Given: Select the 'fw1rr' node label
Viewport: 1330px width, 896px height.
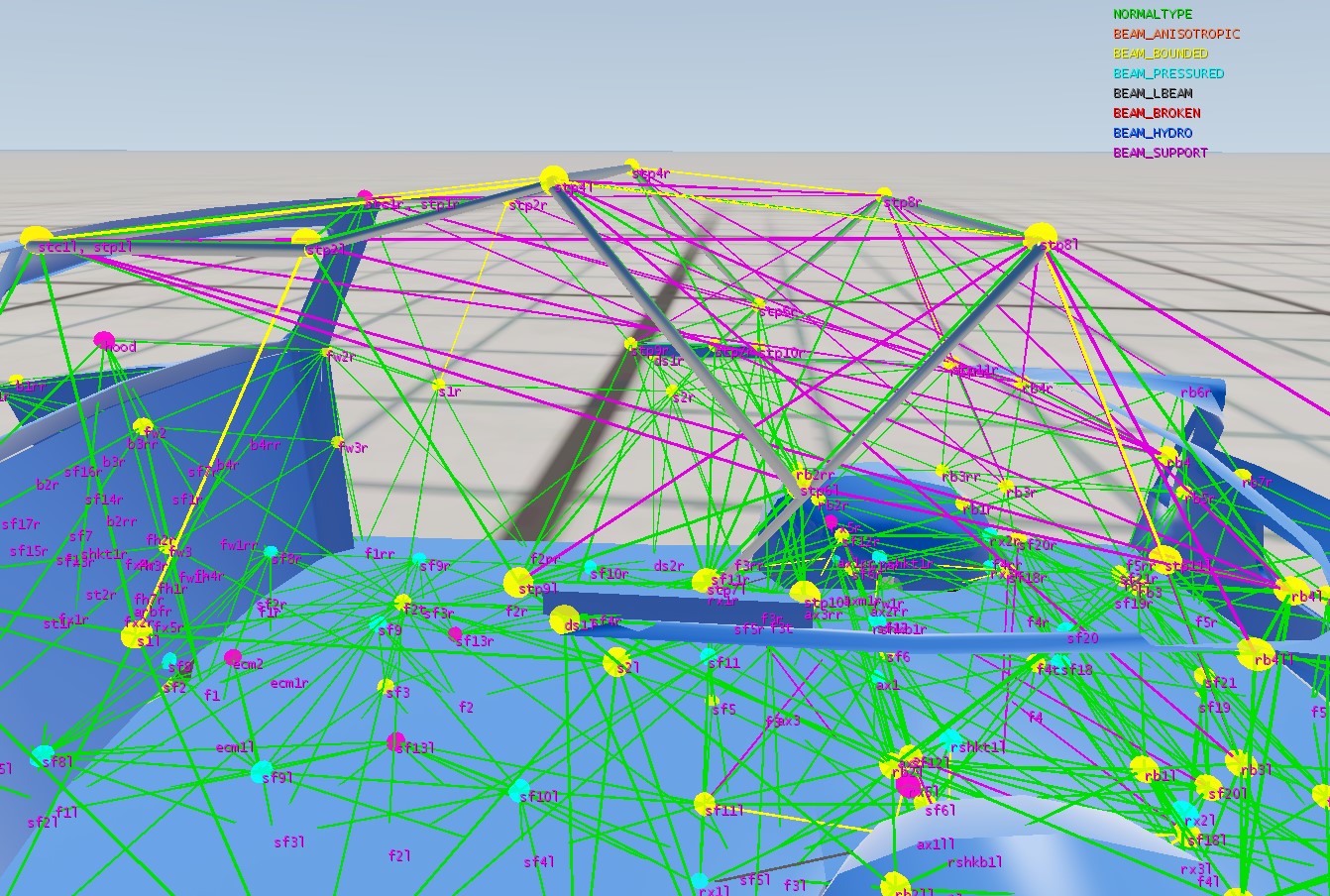Looking at the screenshot, I should pyautogui.click(x=239, y=546).
